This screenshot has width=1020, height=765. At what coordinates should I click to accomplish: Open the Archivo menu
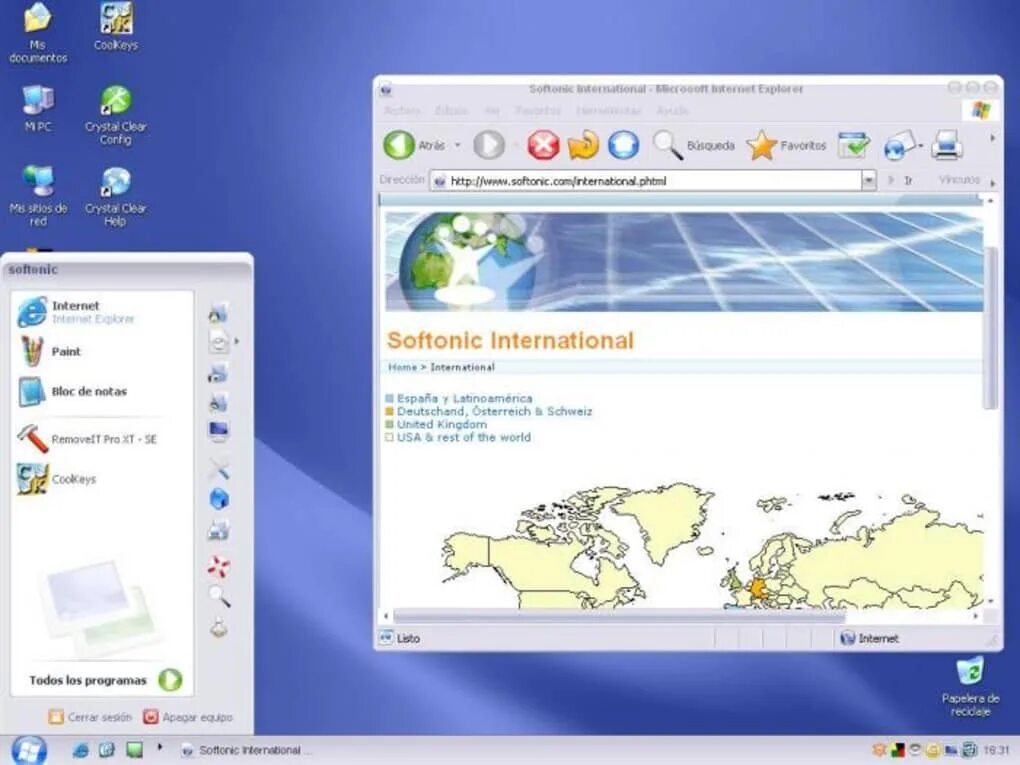point(402,111)
